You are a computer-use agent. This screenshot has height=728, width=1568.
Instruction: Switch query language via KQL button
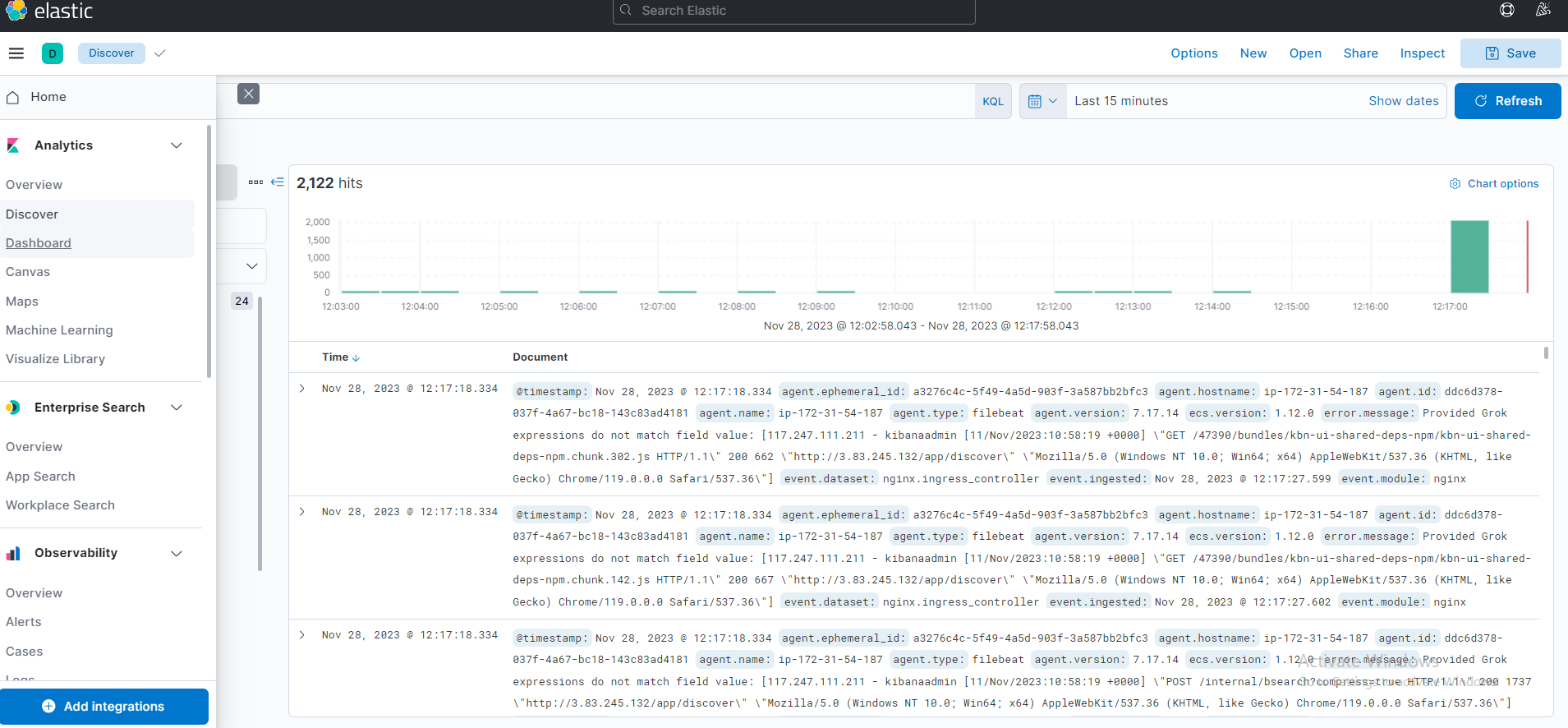tap(993, 101)
